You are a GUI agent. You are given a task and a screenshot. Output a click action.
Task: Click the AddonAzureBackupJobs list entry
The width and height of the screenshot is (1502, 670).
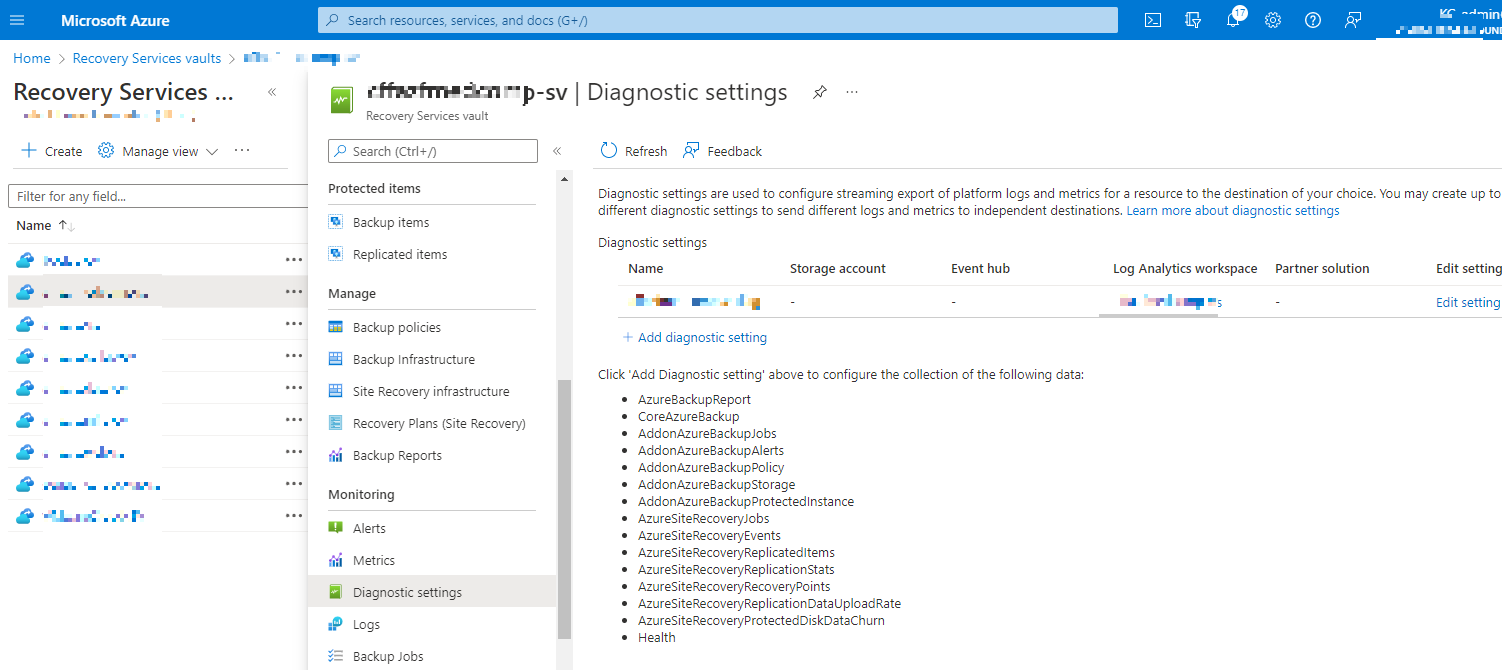click(x=707, y=433)
